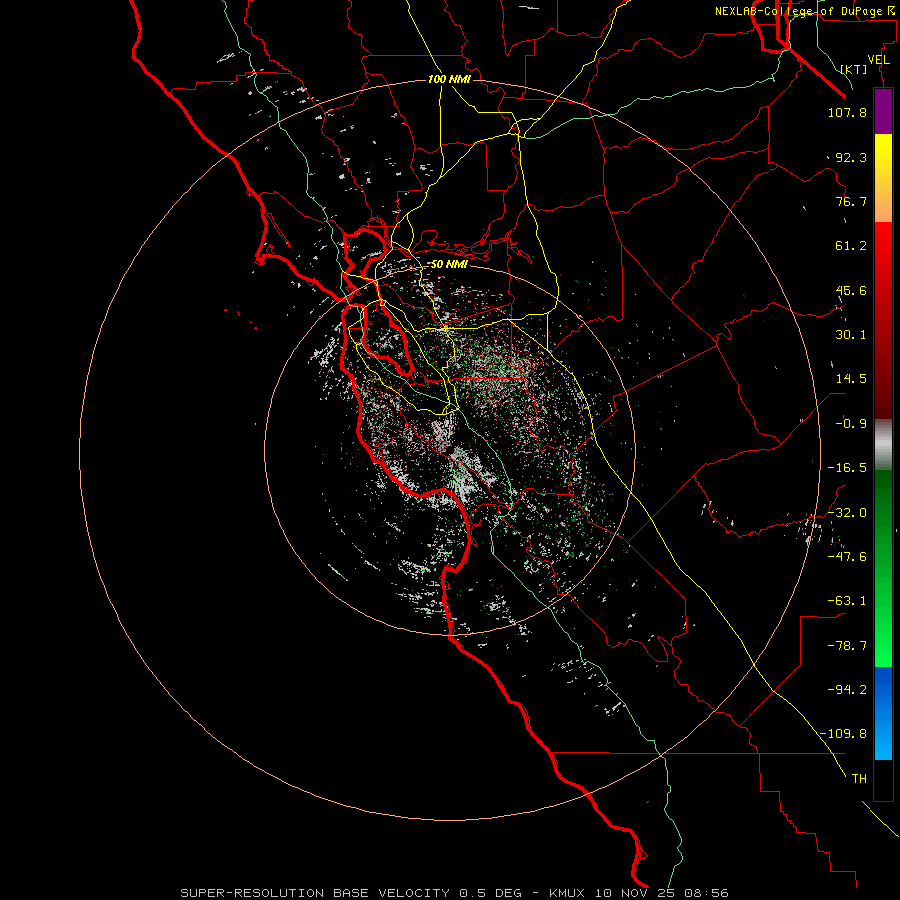Click the 14.5 legend value
Viewport: 900px width, 900px height.
tap(851, 379)
